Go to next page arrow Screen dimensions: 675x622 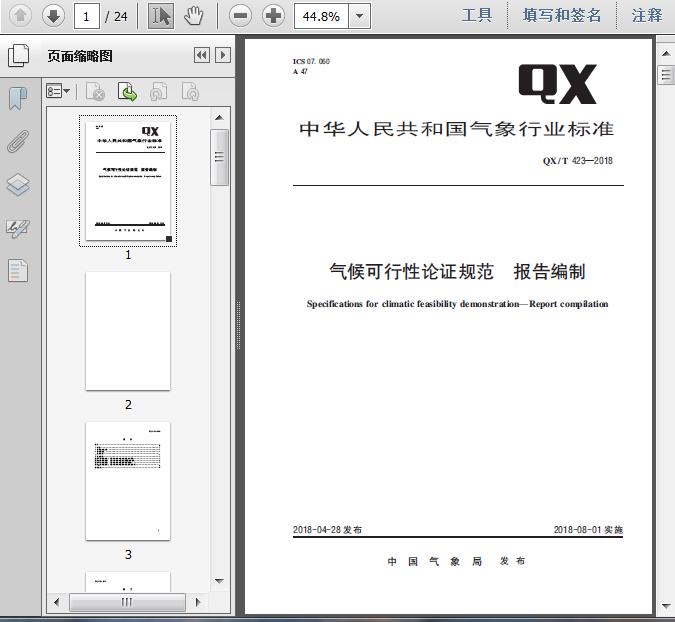coord(53,16)
